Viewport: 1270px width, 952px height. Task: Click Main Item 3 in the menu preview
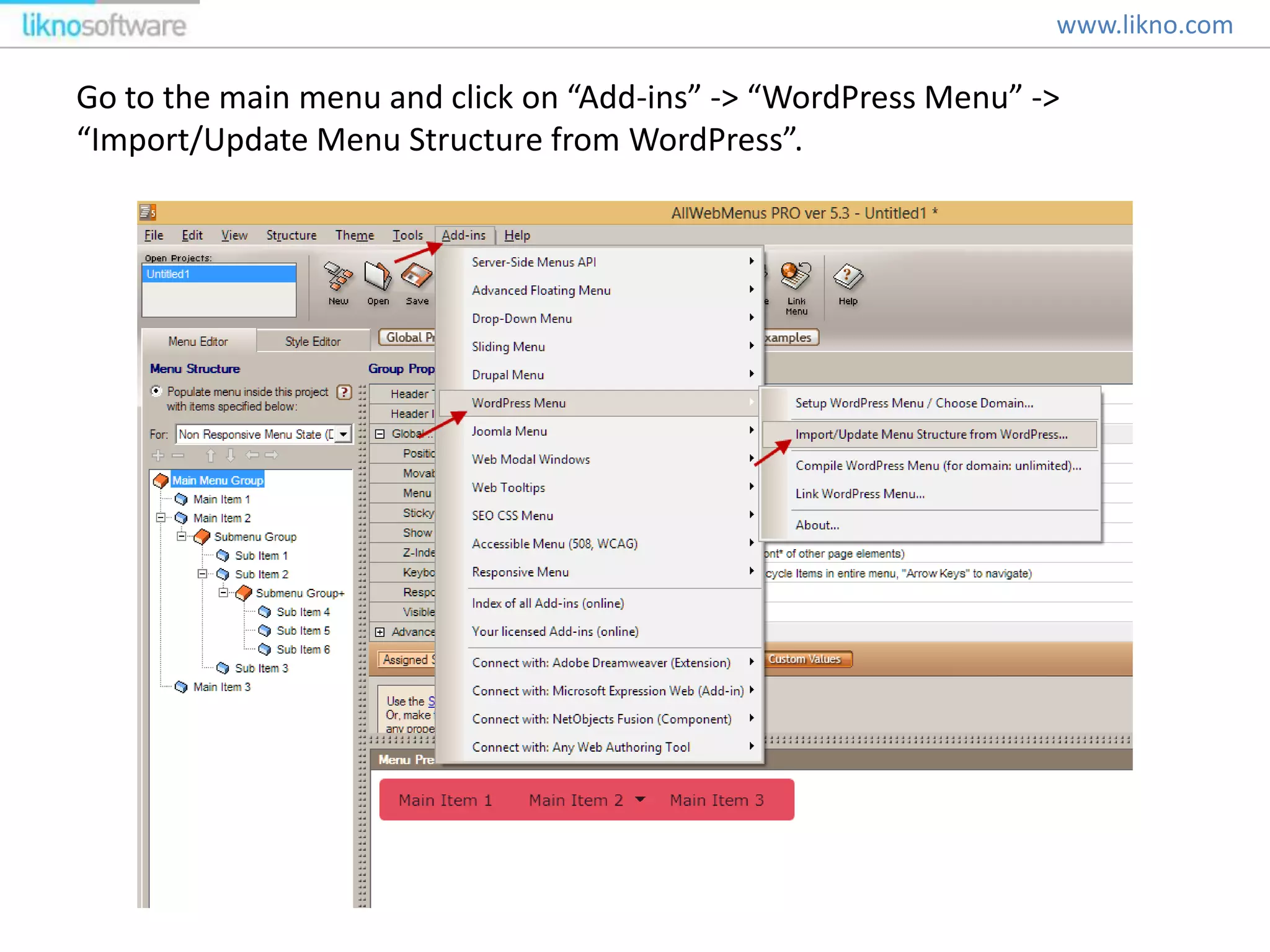(x=717, y=800)
